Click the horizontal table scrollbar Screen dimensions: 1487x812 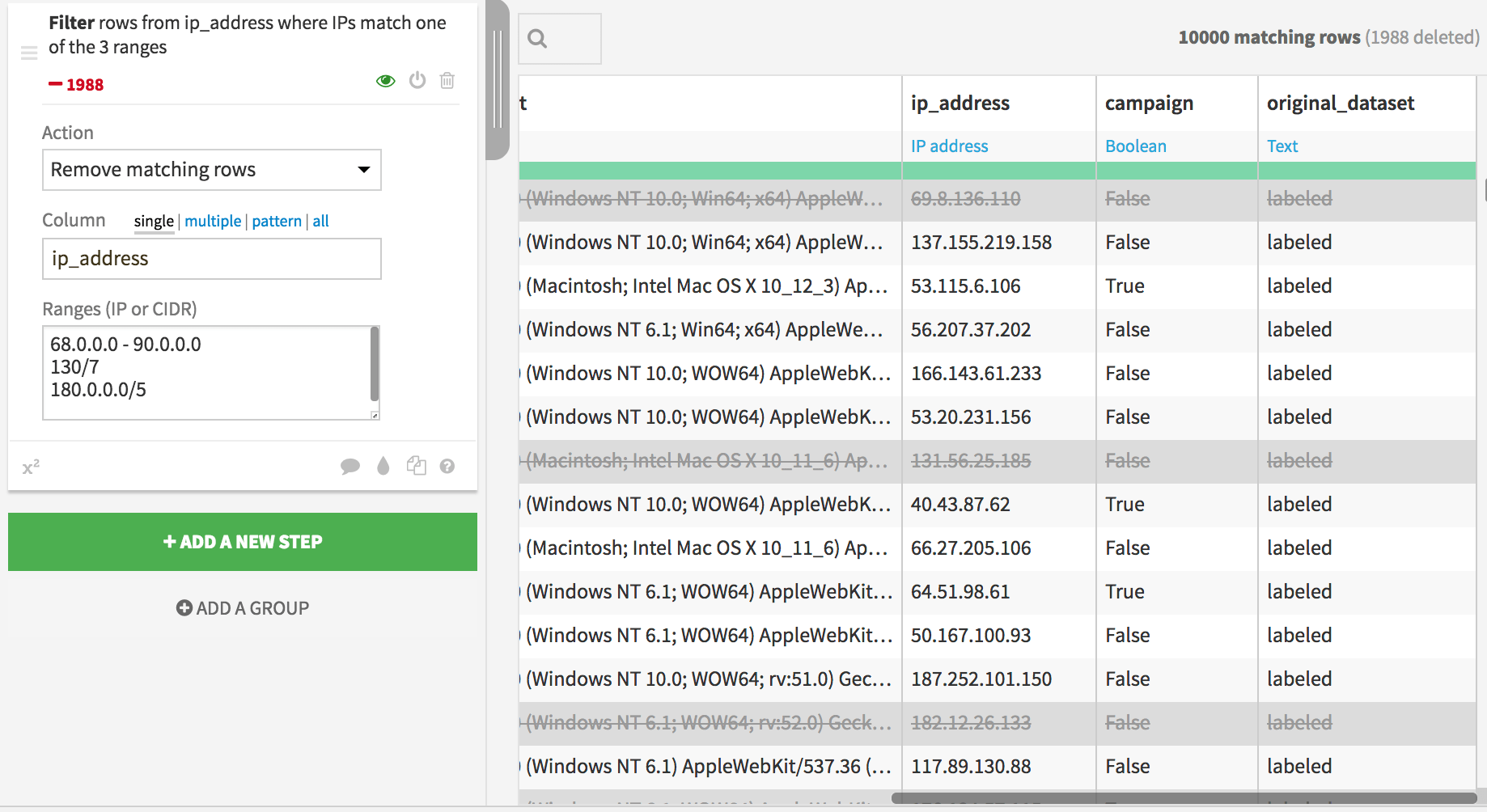tap(1184, 798)
